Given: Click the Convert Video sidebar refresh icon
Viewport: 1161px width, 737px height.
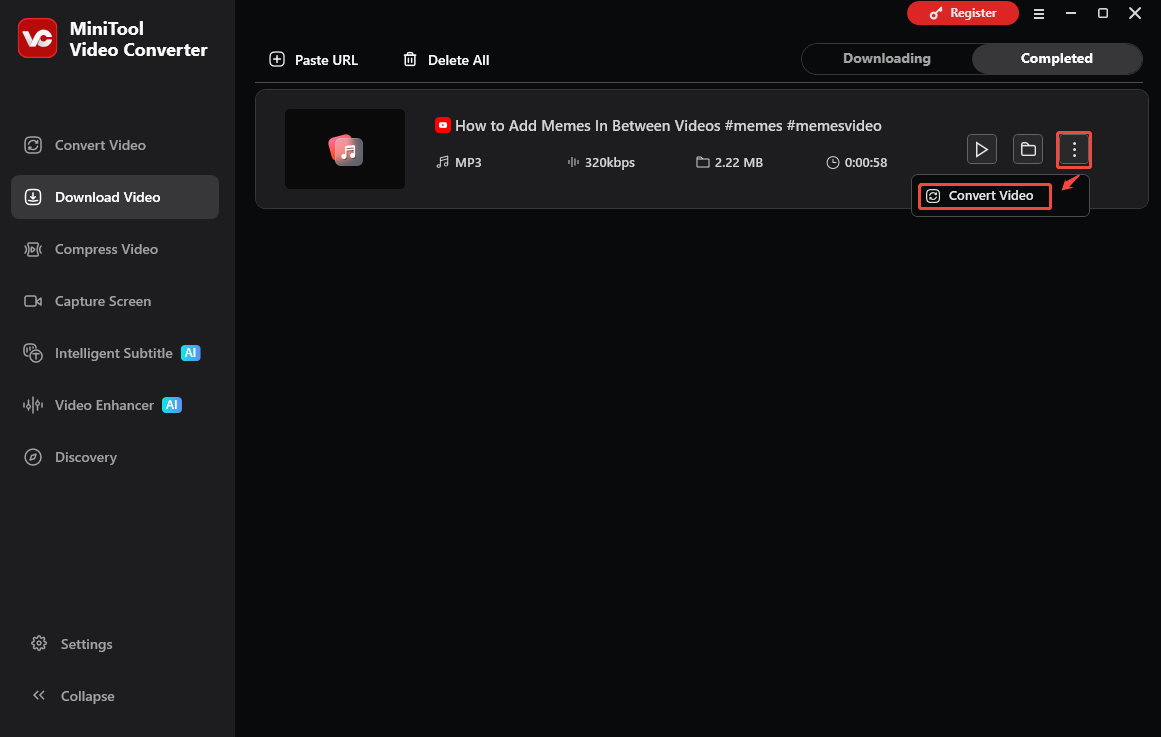Looking at the screenshot, I should tap(33, 145).
